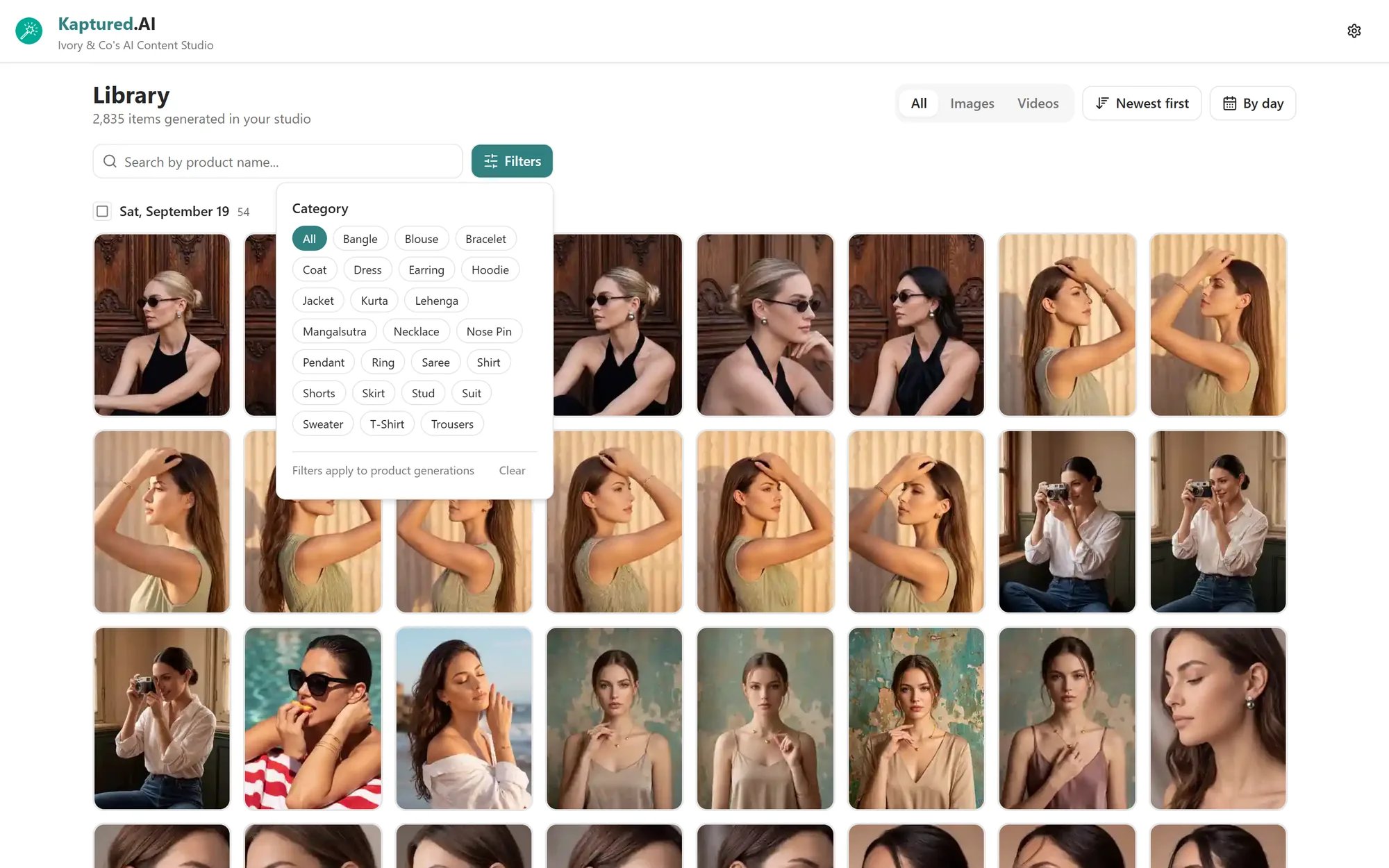
Task: Filter by Saree category
Action: [x=435, y=362]
